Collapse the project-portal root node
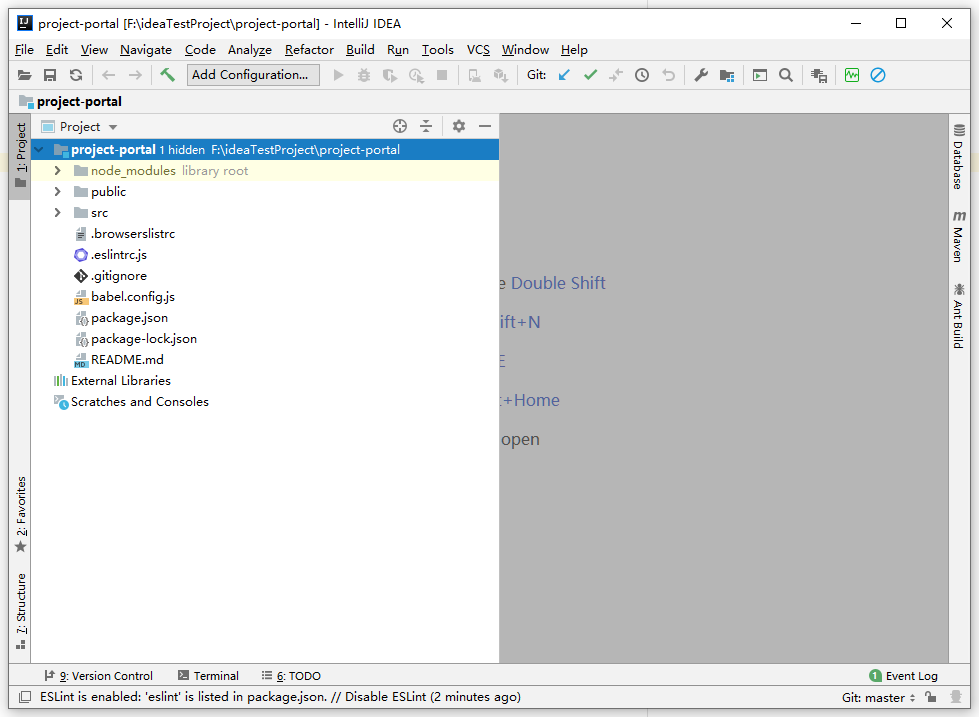 (39, 150)
